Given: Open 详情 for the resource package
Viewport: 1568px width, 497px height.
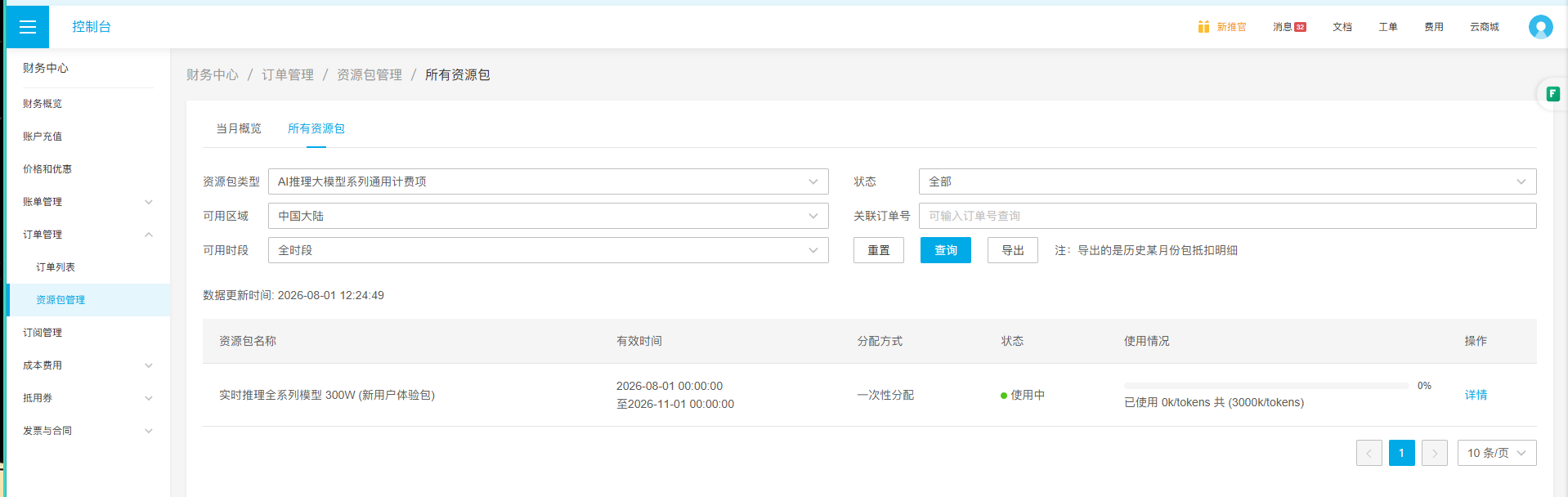Looking at the screenshot, I should (1476, 395).
